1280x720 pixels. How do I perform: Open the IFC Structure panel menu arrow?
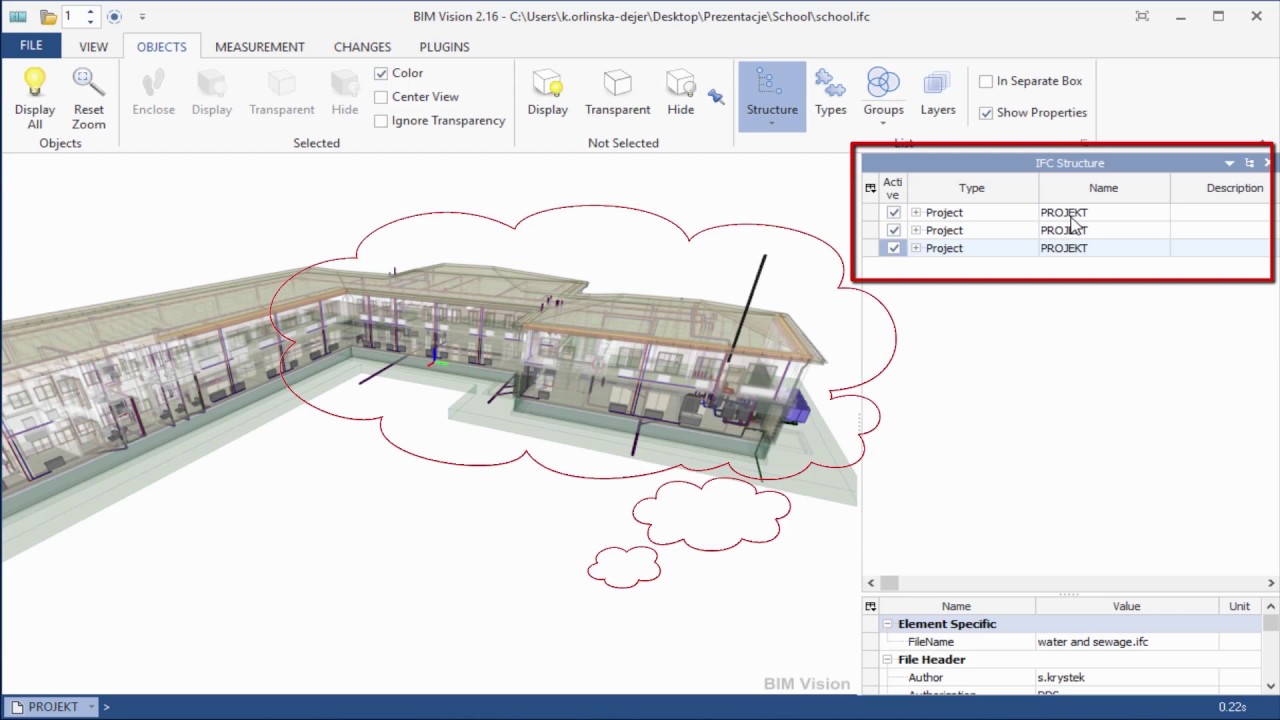(x=1230, y=163)
